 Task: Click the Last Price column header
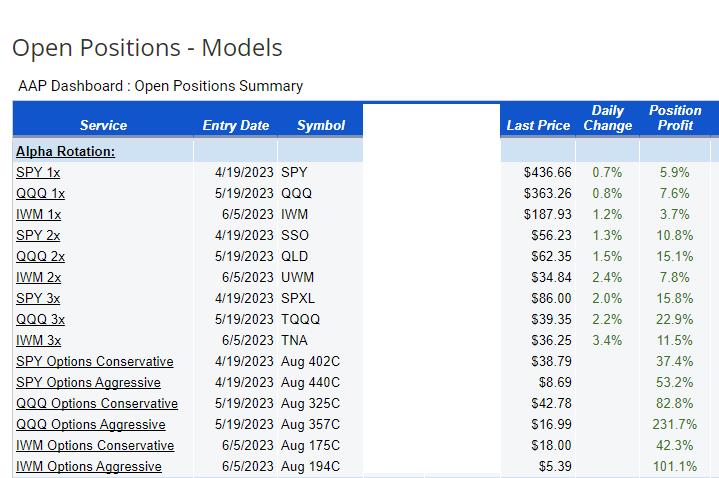538,125
